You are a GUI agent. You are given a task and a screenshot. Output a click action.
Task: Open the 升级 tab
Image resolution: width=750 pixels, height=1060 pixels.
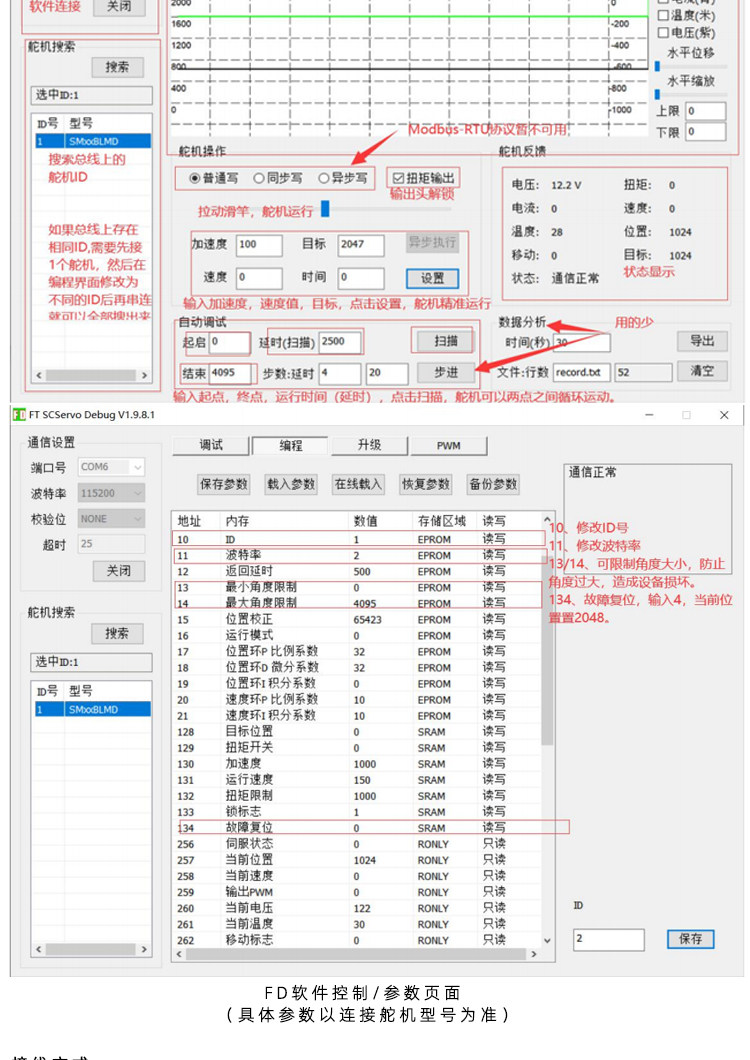[x=369, y=445]
